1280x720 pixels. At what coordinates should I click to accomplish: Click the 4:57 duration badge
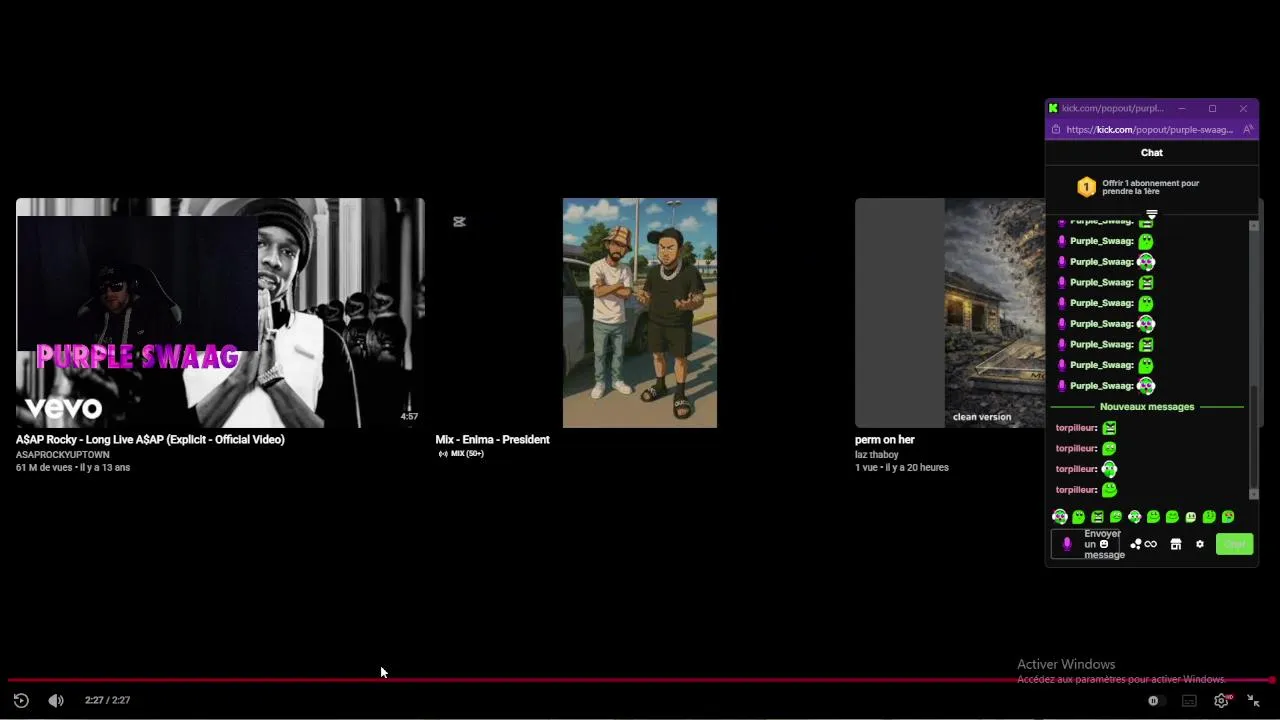[409, 416]
